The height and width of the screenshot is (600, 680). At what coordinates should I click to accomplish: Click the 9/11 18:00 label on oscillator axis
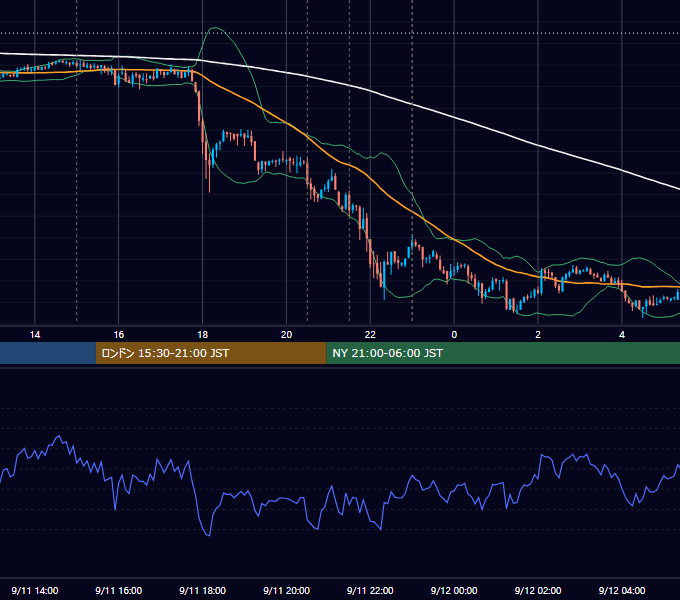(x=203, y=590)
